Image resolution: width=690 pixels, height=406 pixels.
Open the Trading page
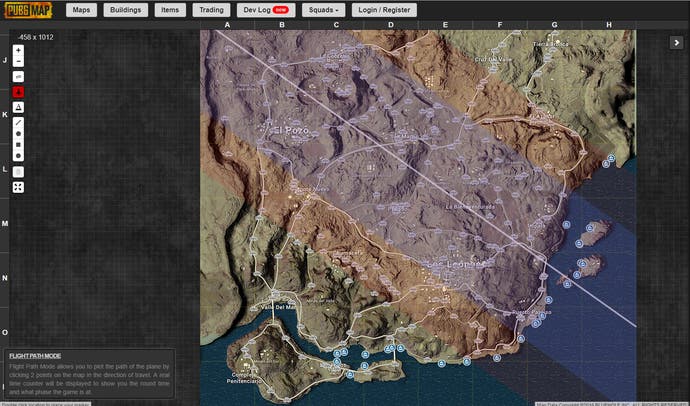pyautogui.click(x=211, y=10)
